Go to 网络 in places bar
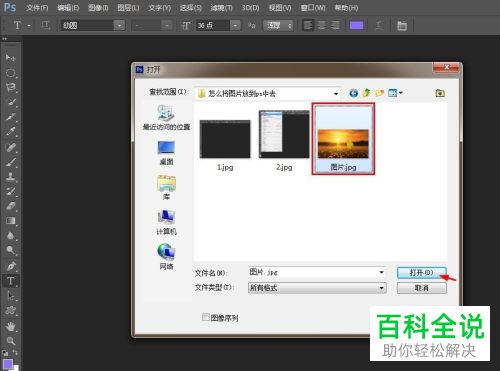This screenshot has width=500, height=371. point(166,257)
